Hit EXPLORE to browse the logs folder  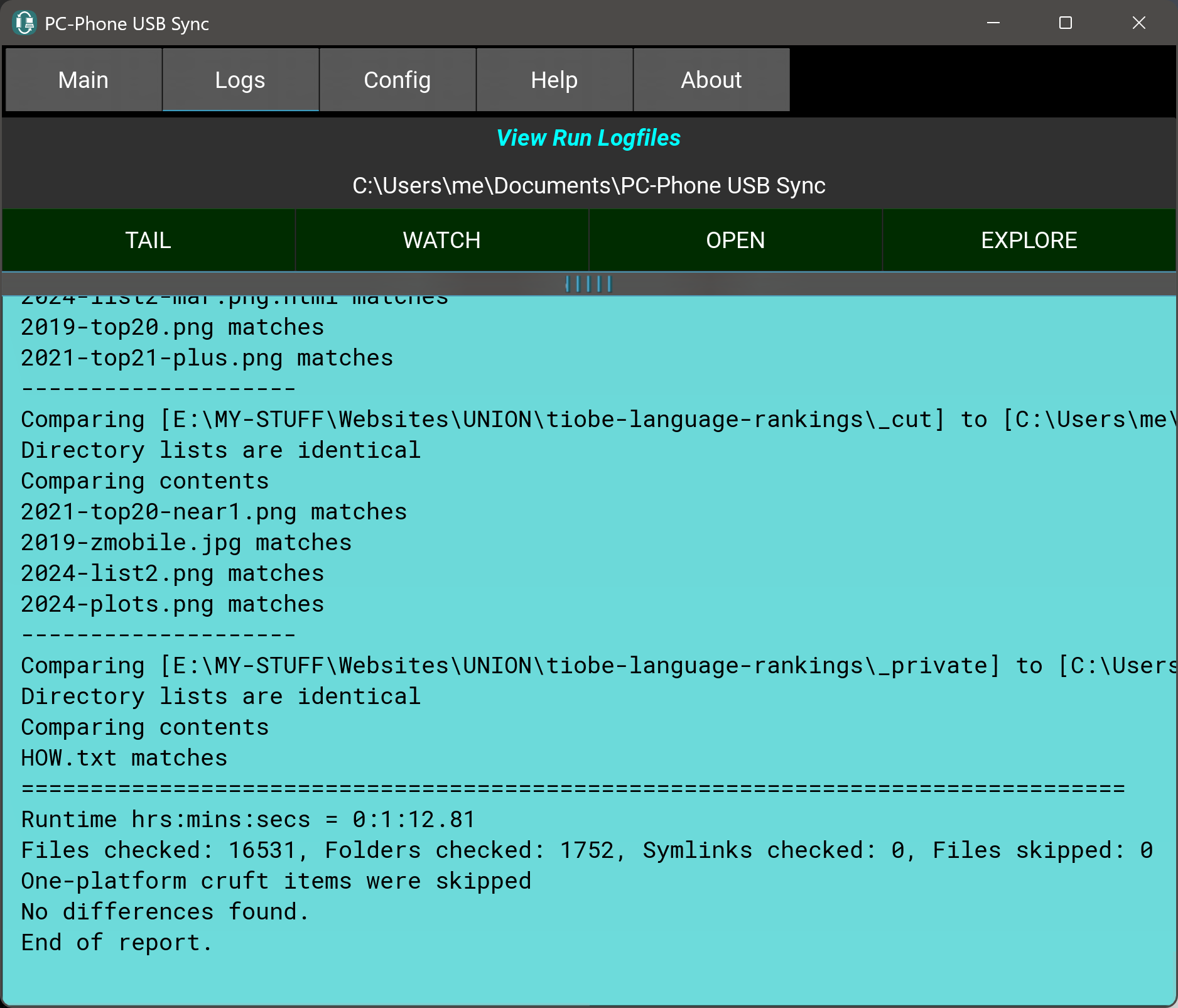tap(1029, 241)
